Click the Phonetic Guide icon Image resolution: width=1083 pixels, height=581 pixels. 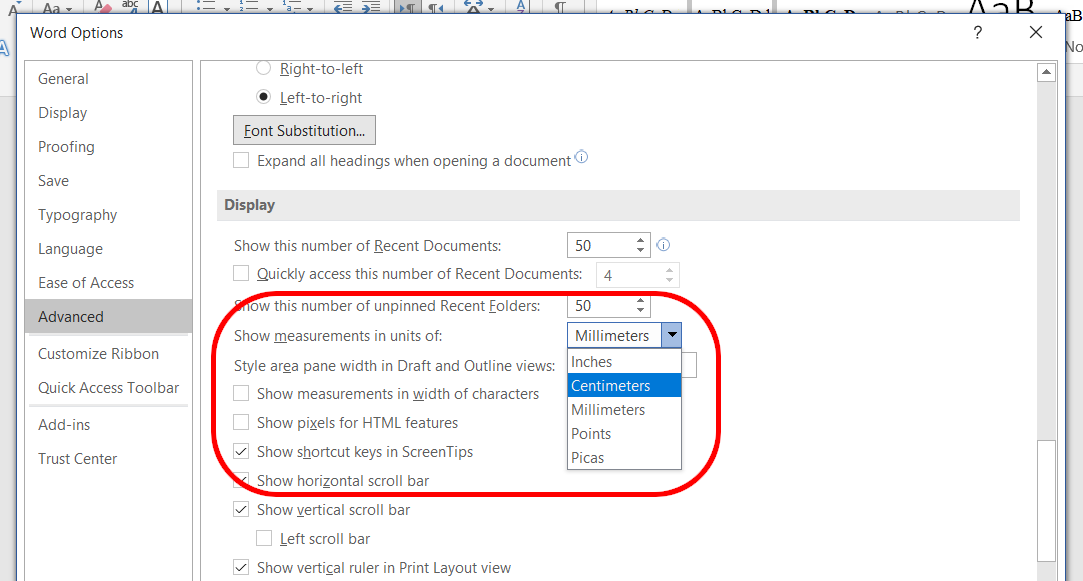point(130,8)
